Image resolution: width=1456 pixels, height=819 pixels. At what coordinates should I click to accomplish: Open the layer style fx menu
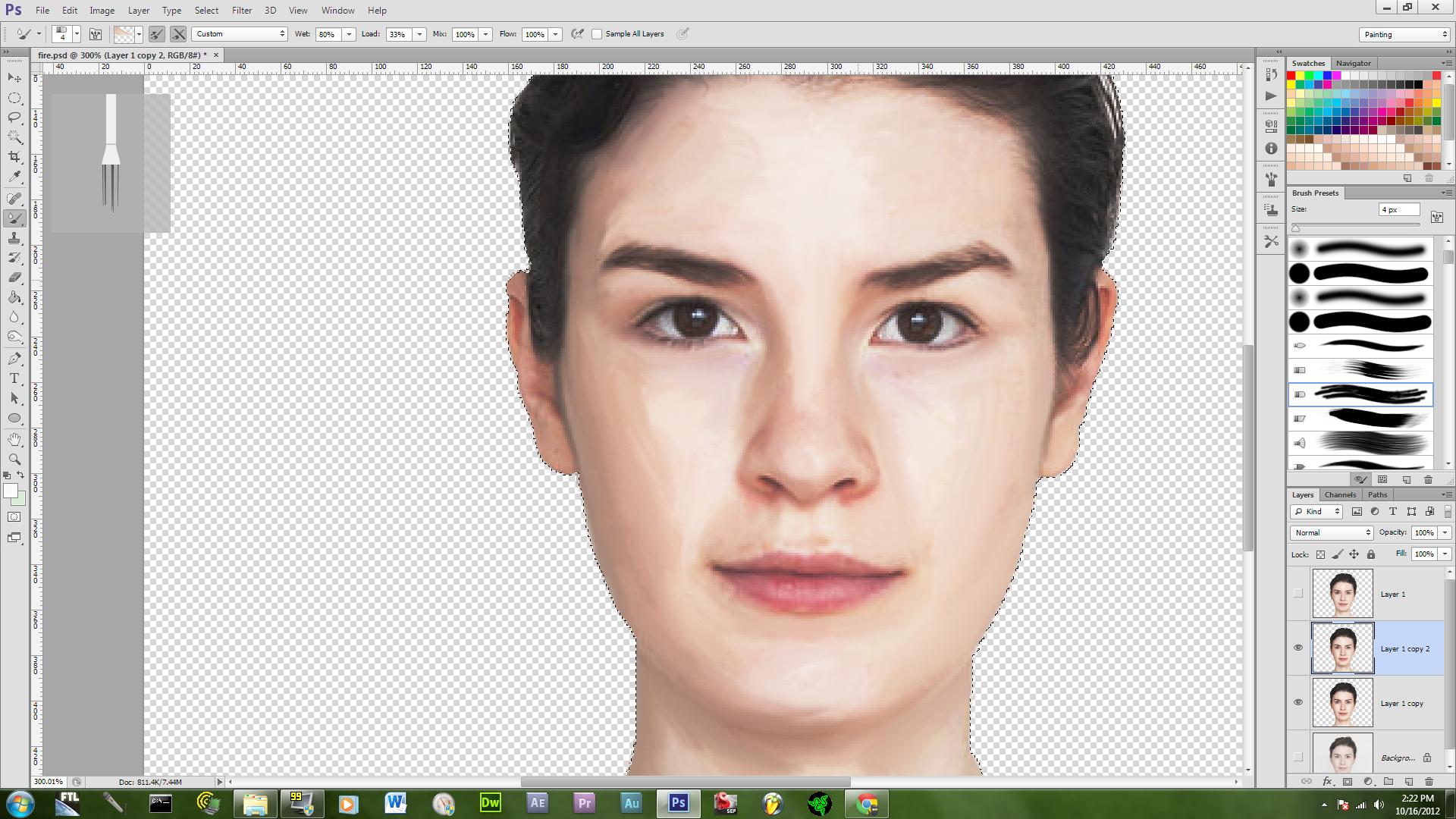[1327, 781]
